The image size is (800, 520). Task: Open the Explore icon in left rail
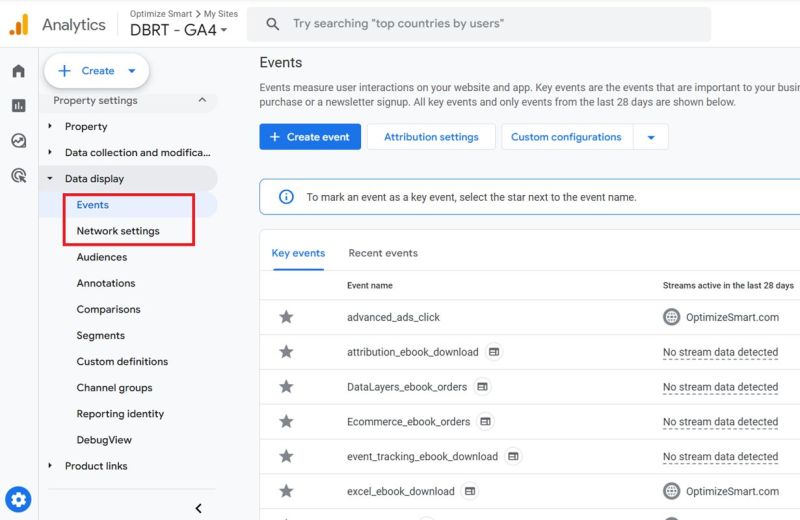(x=18, y=140)
